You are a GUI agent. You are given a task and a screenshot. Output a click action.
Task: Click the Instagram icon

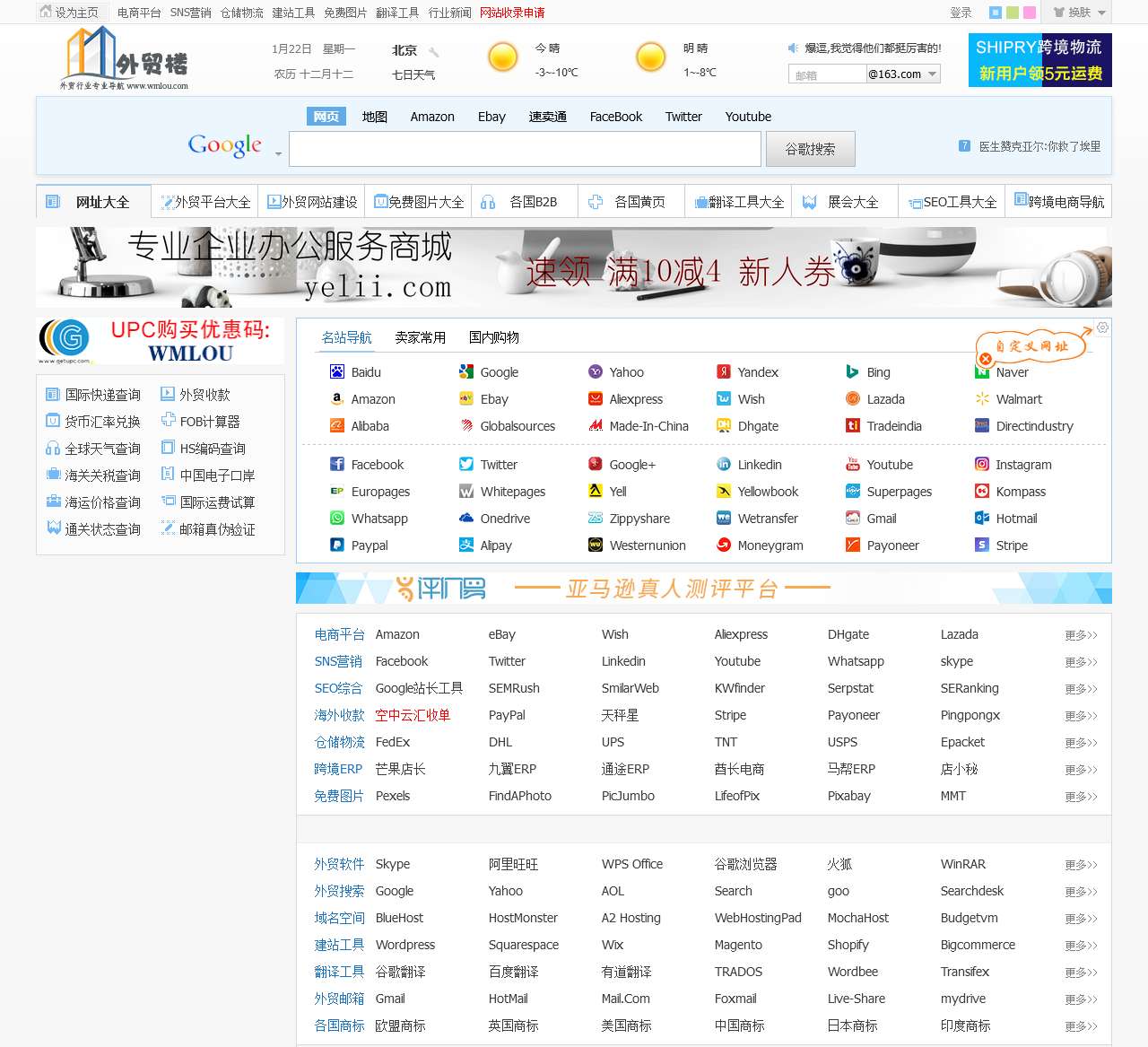point(982,464)
